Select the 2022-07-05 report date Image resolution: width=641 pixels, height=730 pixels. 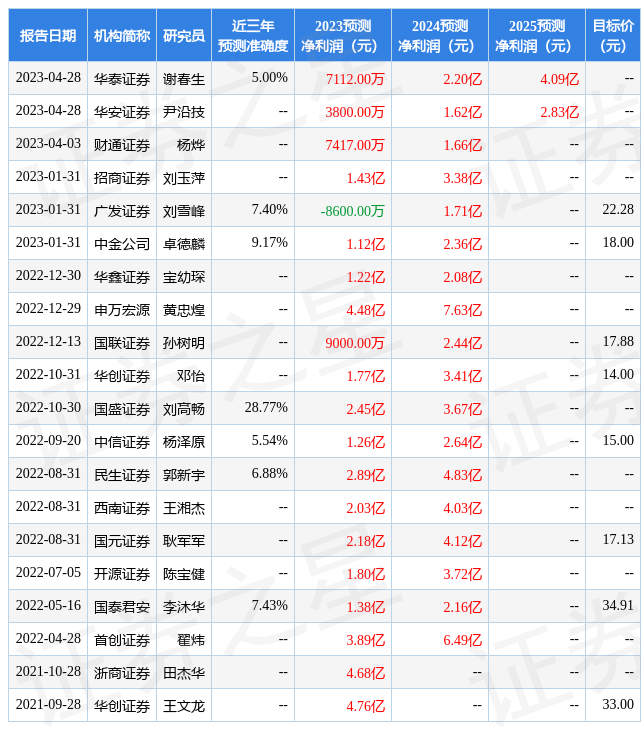click(x=48, y=573)
